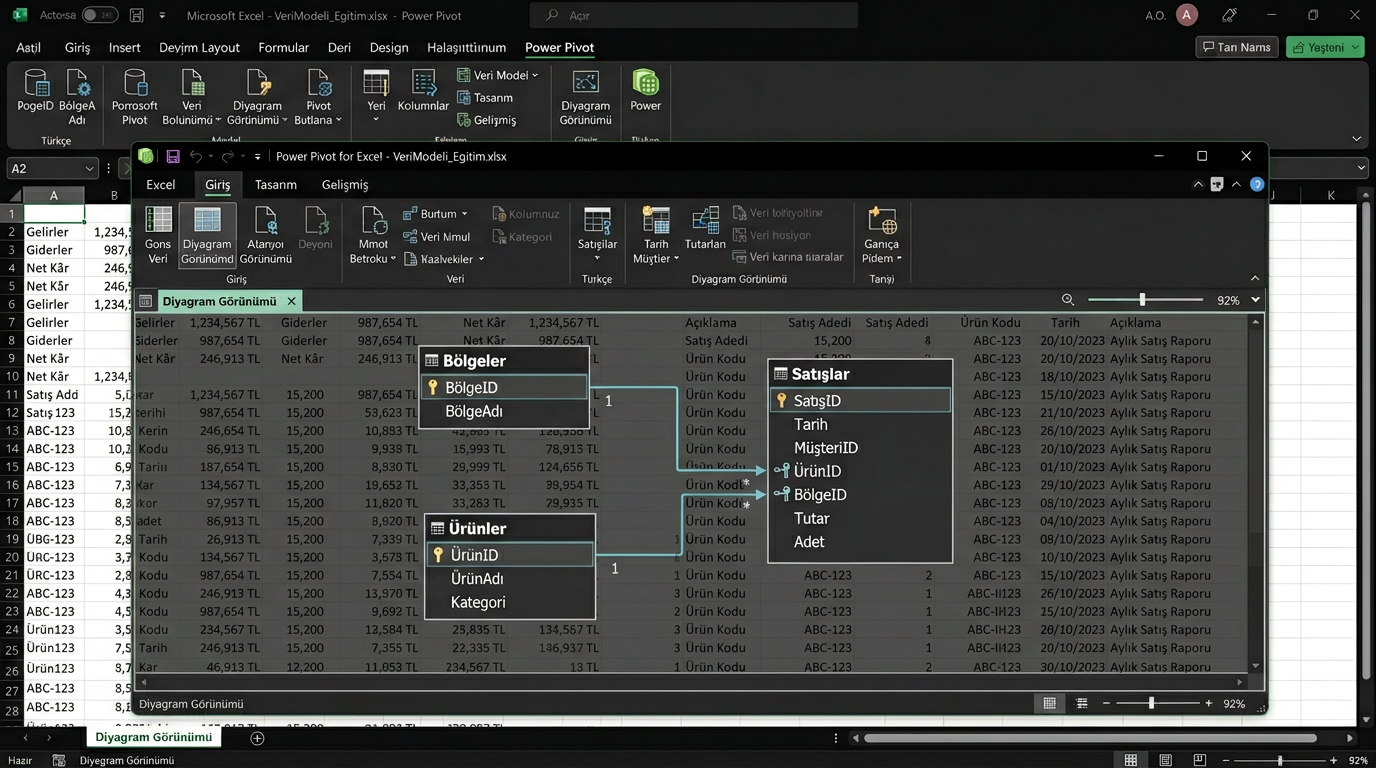The height and width of the screenshot is (768, 1376).
Task: Open the zoom percentage dropdown arrow
Action: tap(1255, 300)
